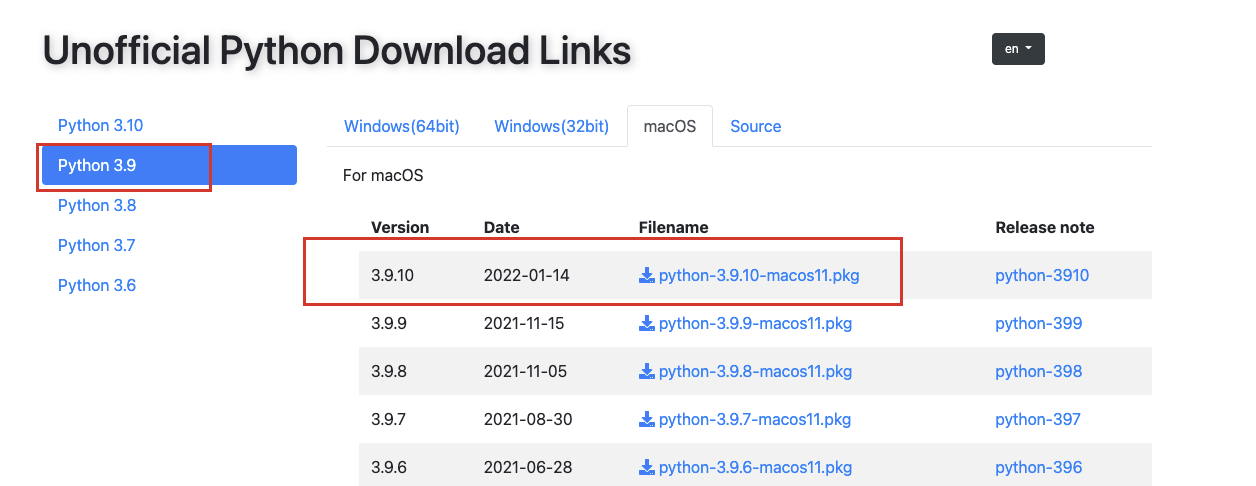Click download icon for python-3.9.7-macos11.pkg

(x=647, y=419)
